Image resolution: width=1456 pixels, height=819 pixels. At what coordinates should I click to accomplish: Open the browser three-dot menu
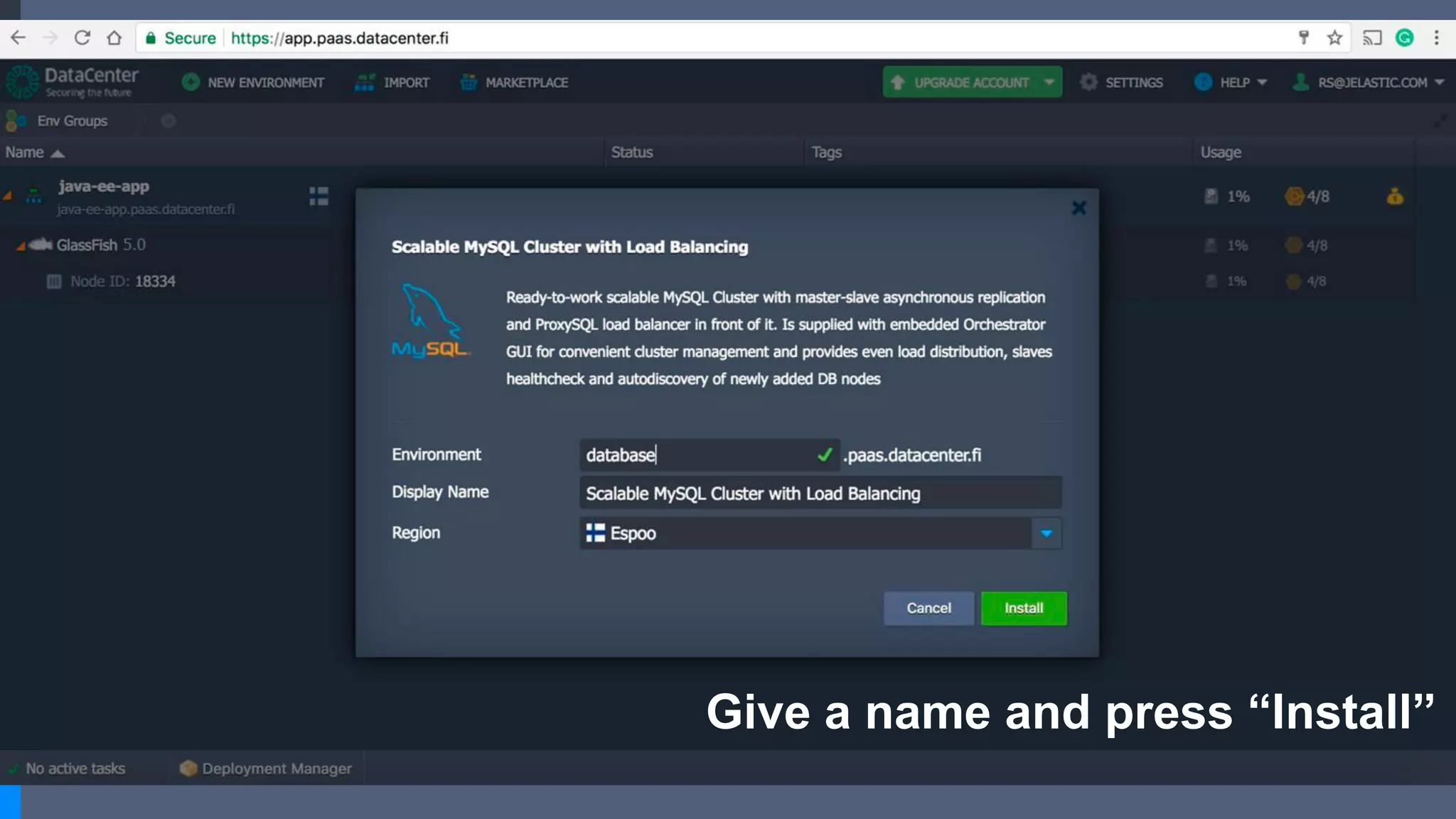pos(1437,38)
